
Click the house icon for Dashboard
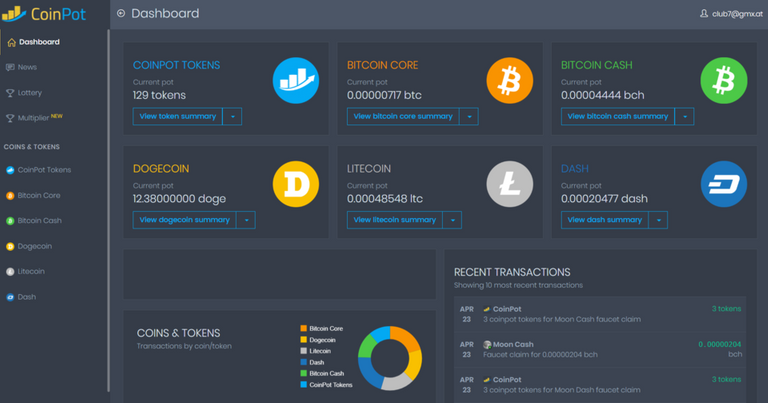11,43
